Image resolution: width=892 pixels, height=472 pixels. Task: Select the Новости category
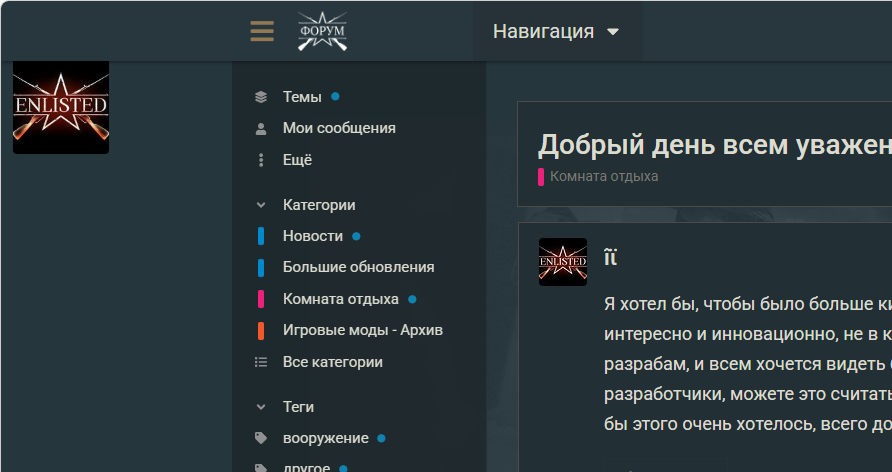[312, 236]
